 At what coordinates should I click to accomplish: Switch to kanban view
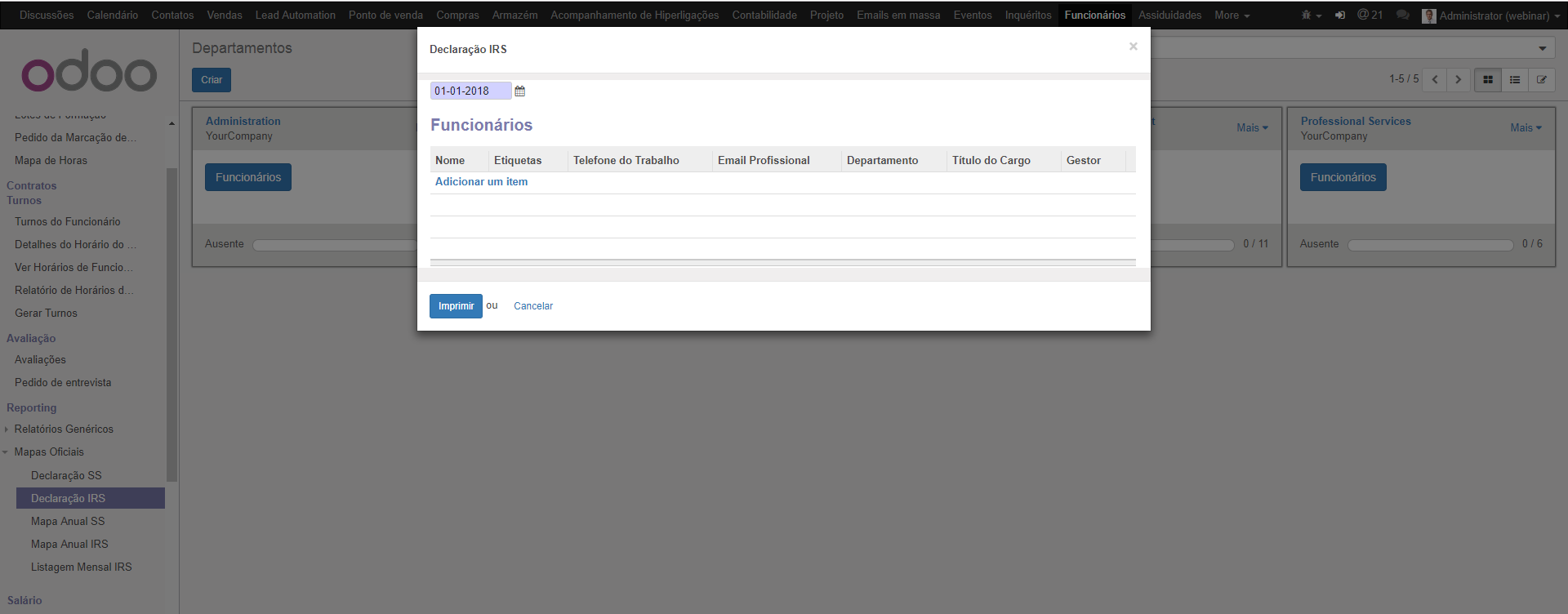[x=1487, y=80]
